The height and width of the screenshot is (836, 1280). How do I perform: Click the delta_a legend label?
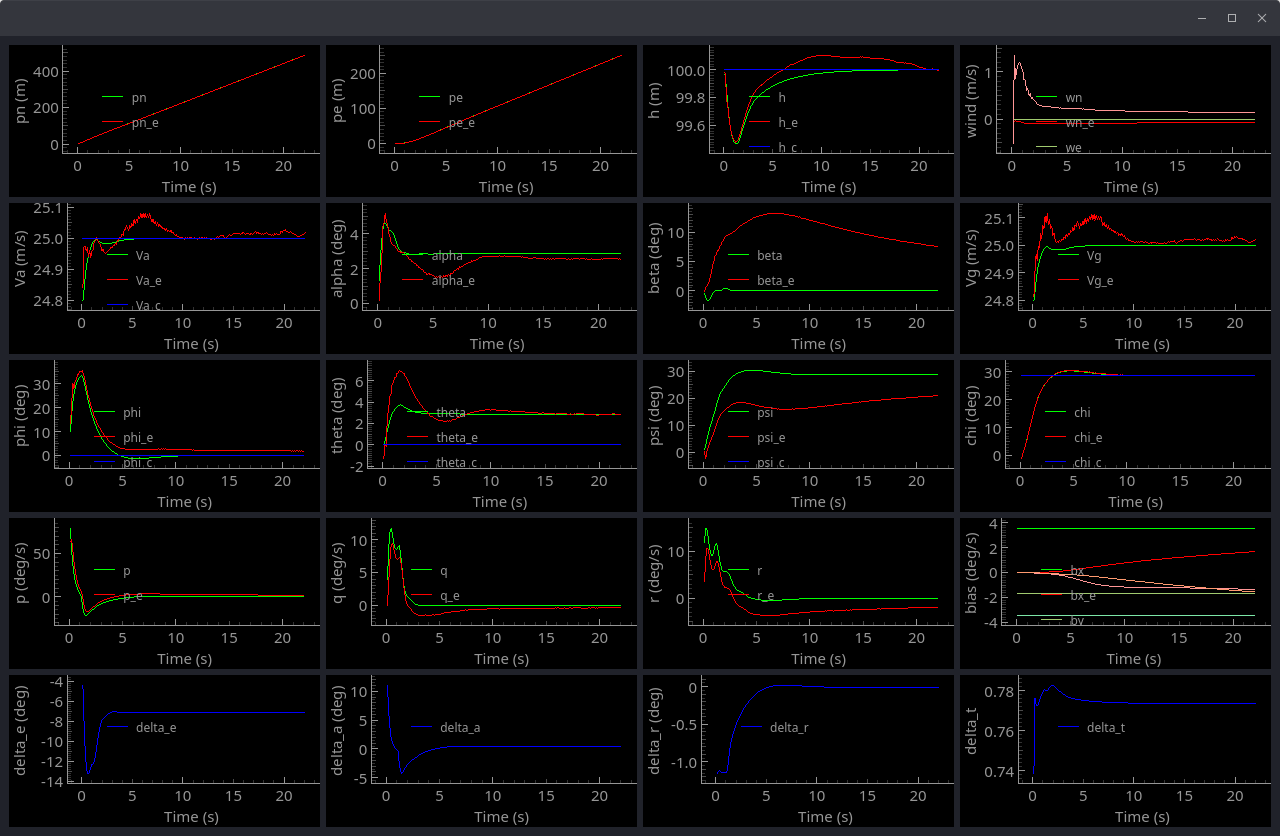[x=460, y=727]
